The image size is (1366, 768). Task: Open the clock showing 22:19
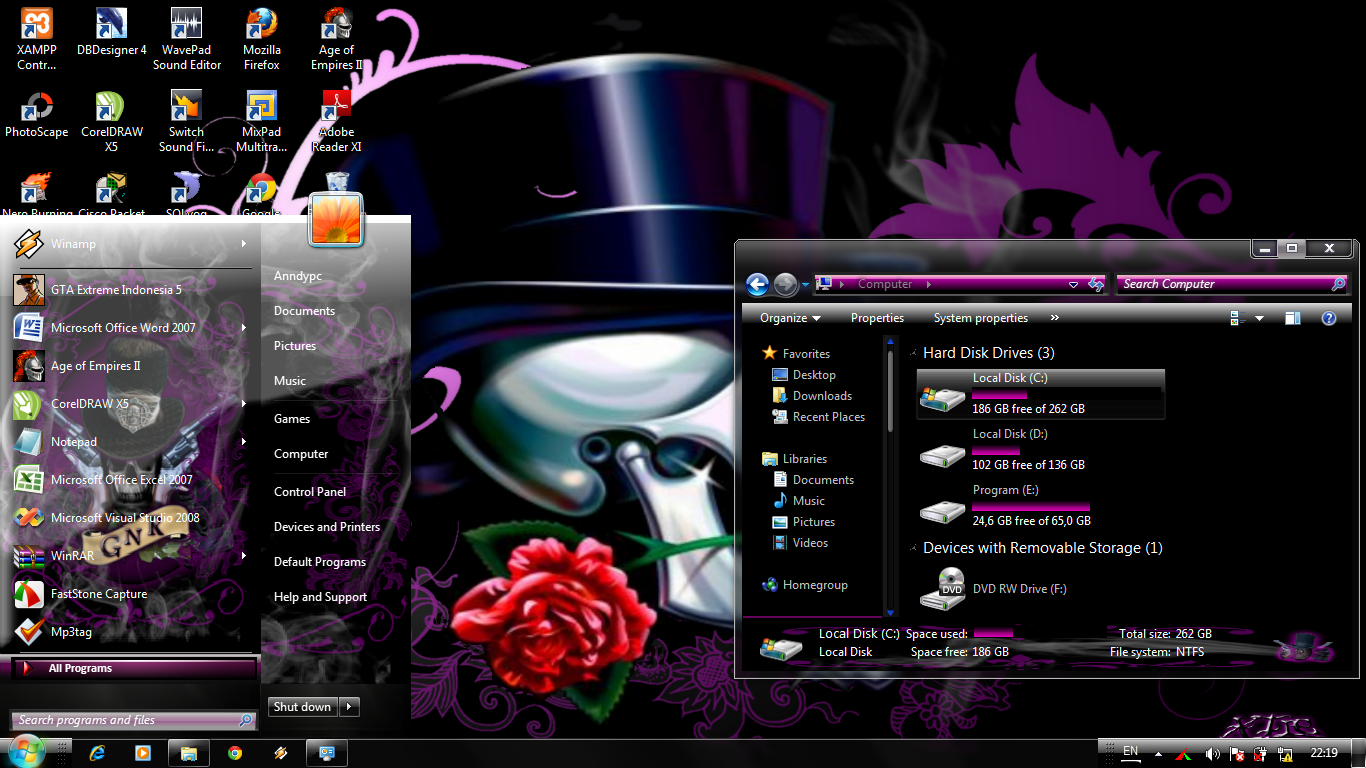(x=1324, y=753)
